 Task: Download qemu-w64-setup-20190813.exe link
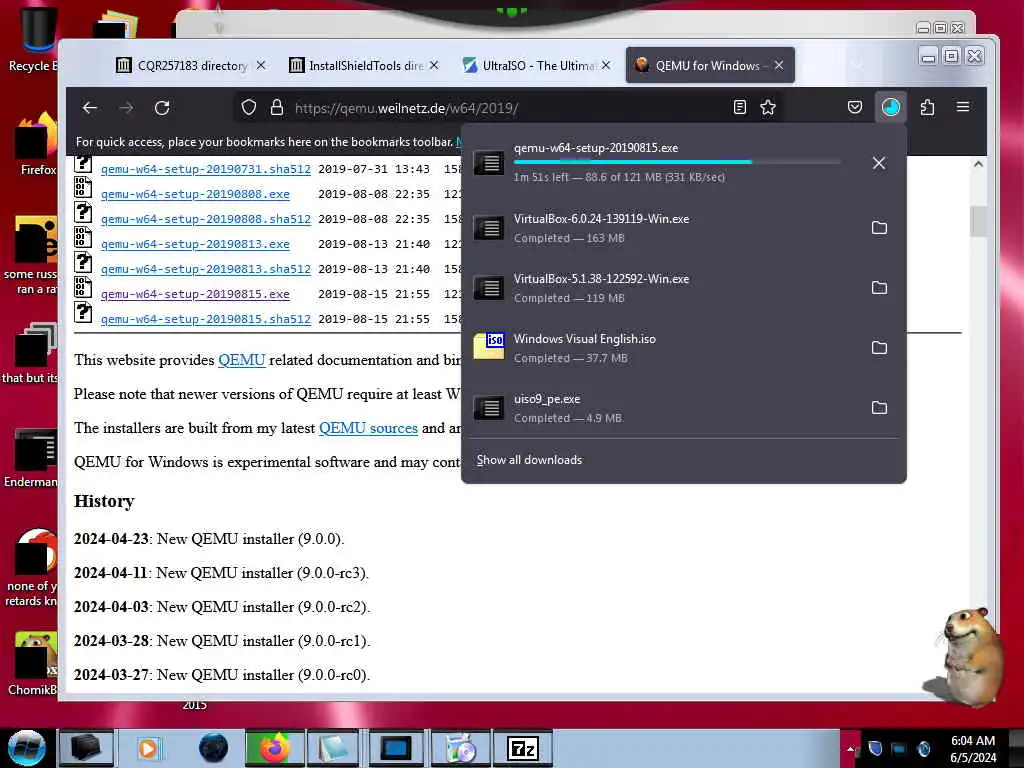[x=195, y=244]
